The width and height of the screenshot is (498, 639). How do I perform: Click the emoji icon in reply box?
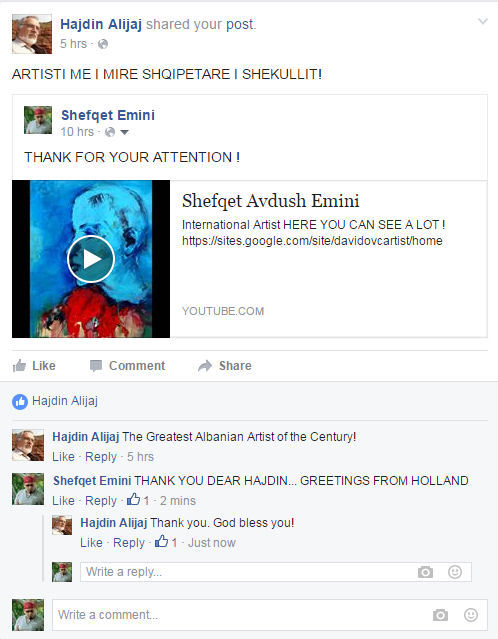tap(455, 572)
